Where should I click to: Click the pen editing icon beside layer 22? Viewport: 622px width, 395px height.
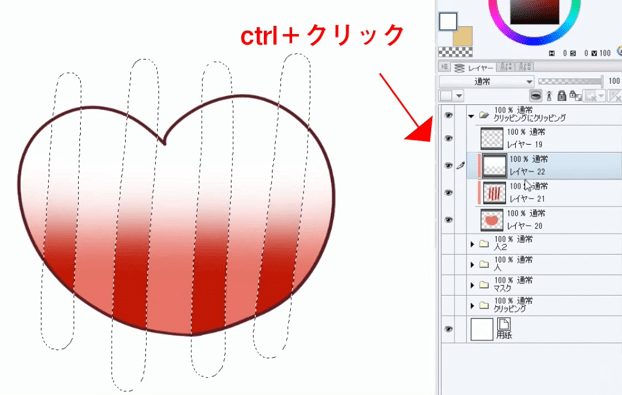tap(460, 165)
